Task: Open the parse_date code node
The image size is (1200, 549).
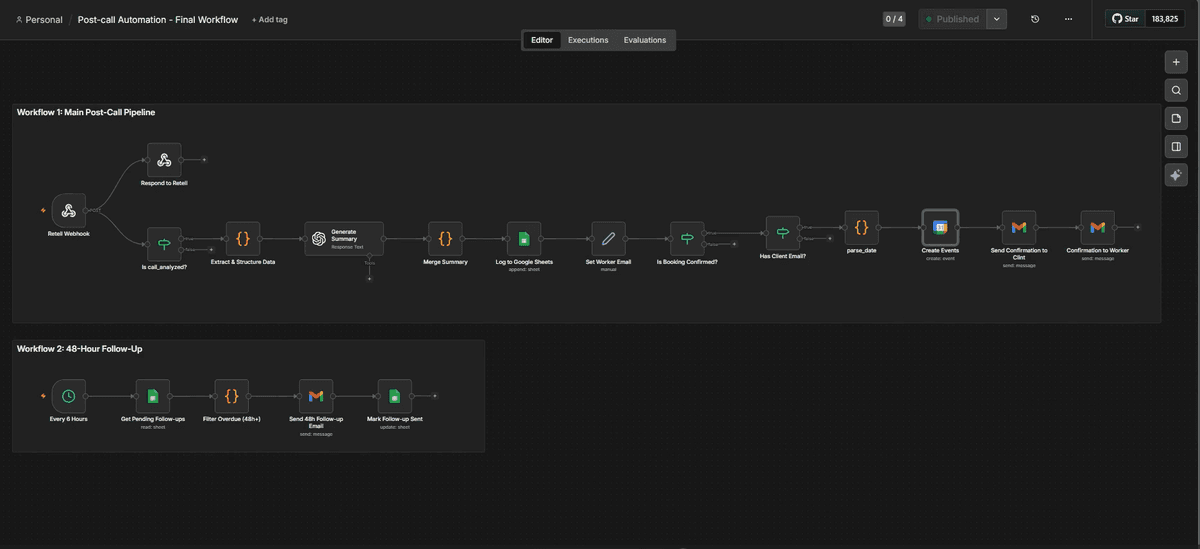Action: tap(861, 227)
